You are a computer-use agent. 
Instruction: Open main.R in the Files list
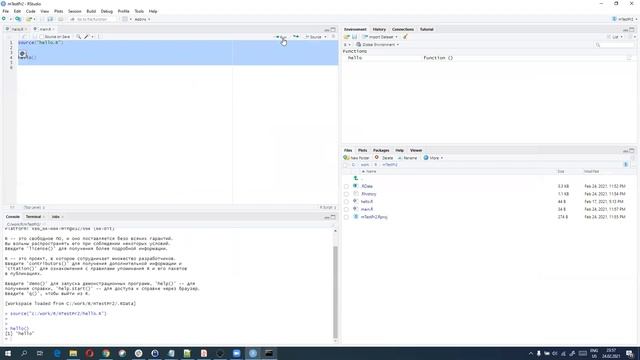point(367,209)
